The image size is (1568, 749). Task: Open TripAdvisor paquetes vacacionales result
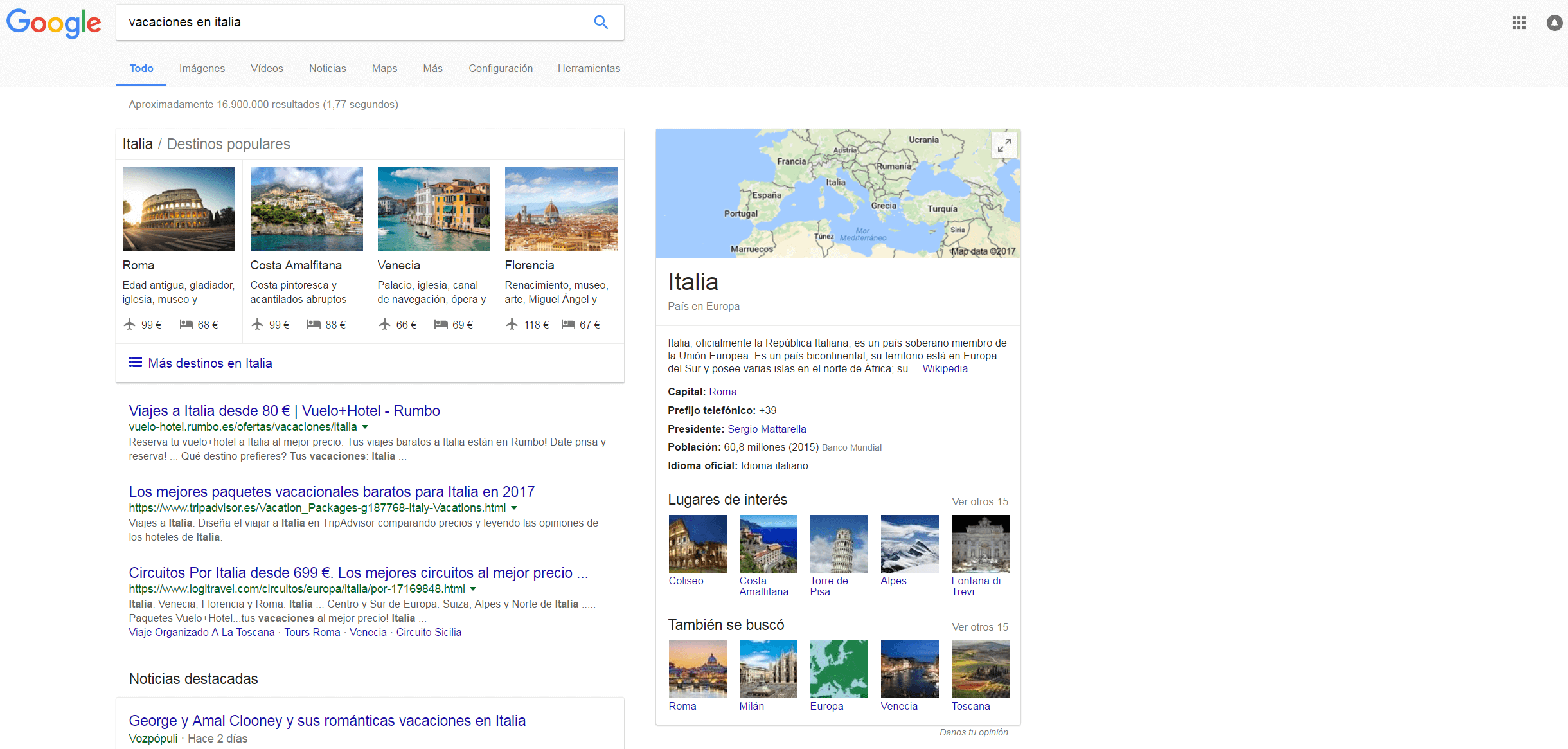(332, 492)
